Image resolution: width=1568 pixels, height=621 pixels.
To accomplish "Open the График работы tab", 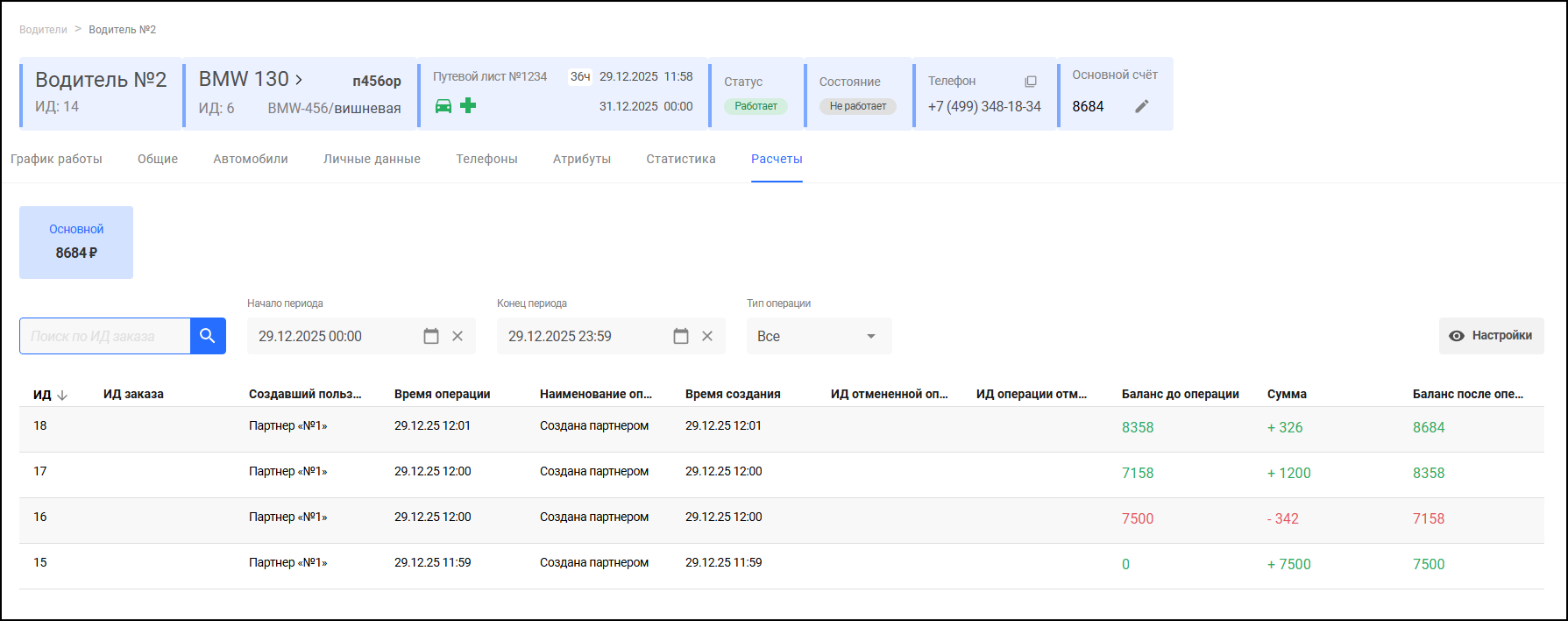I will point(56,159).
